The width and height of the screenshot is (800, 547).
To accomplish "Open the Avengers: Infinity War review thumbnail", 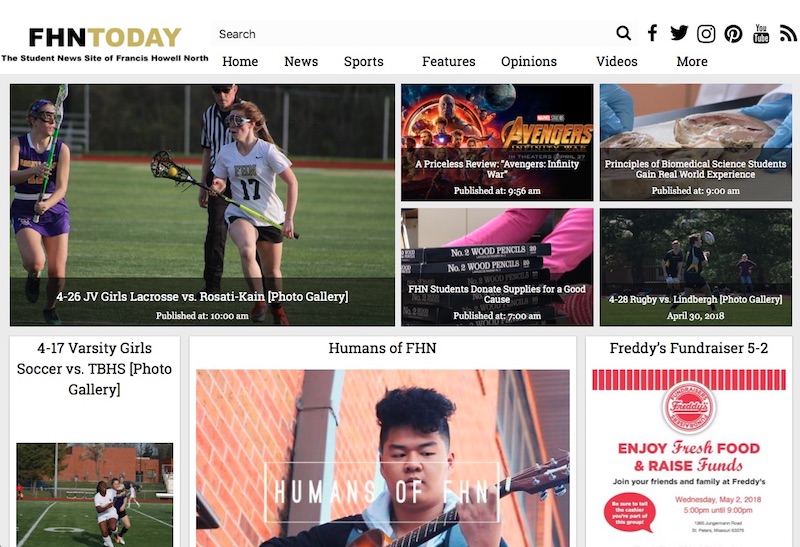I will [x=497, y=142].
